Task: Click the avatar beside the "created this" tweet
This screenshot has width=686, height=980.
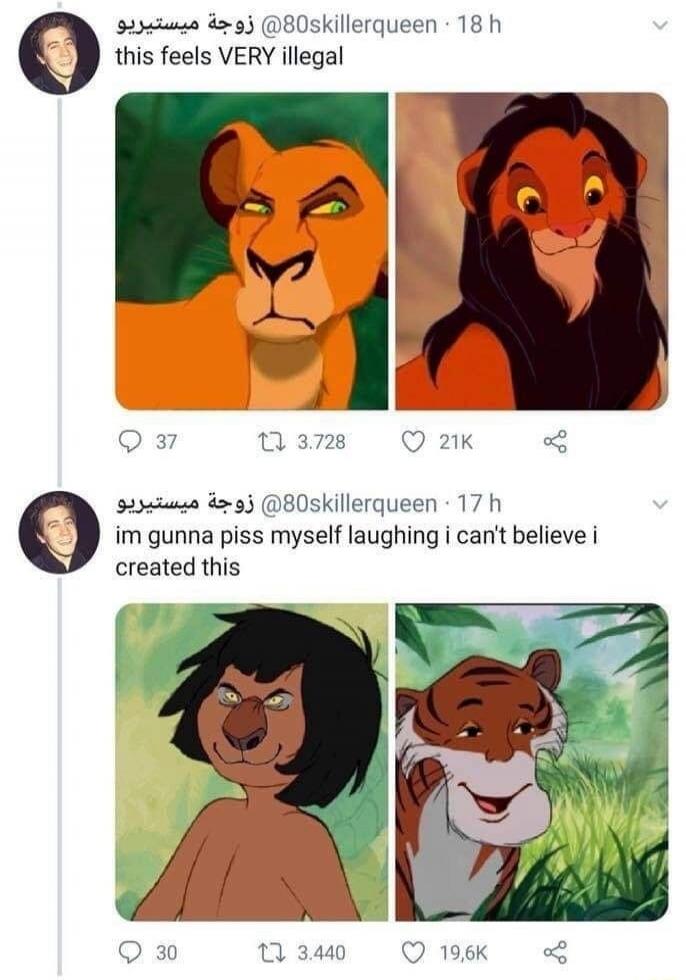Action: coord(59,532)
